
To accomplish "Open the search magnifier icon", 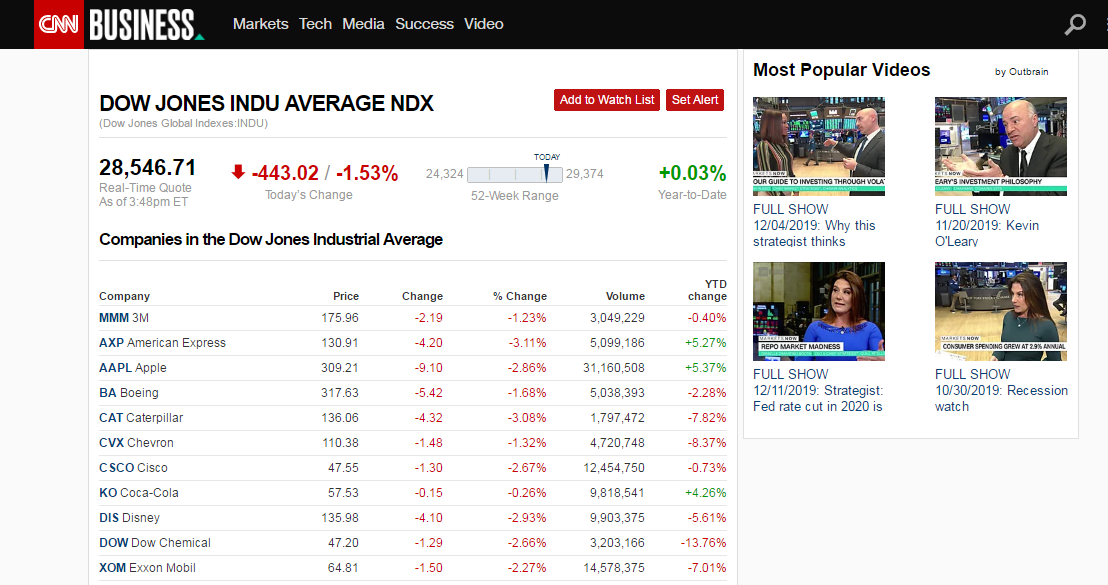I will pyautogui.click(x=1075, y=24).
